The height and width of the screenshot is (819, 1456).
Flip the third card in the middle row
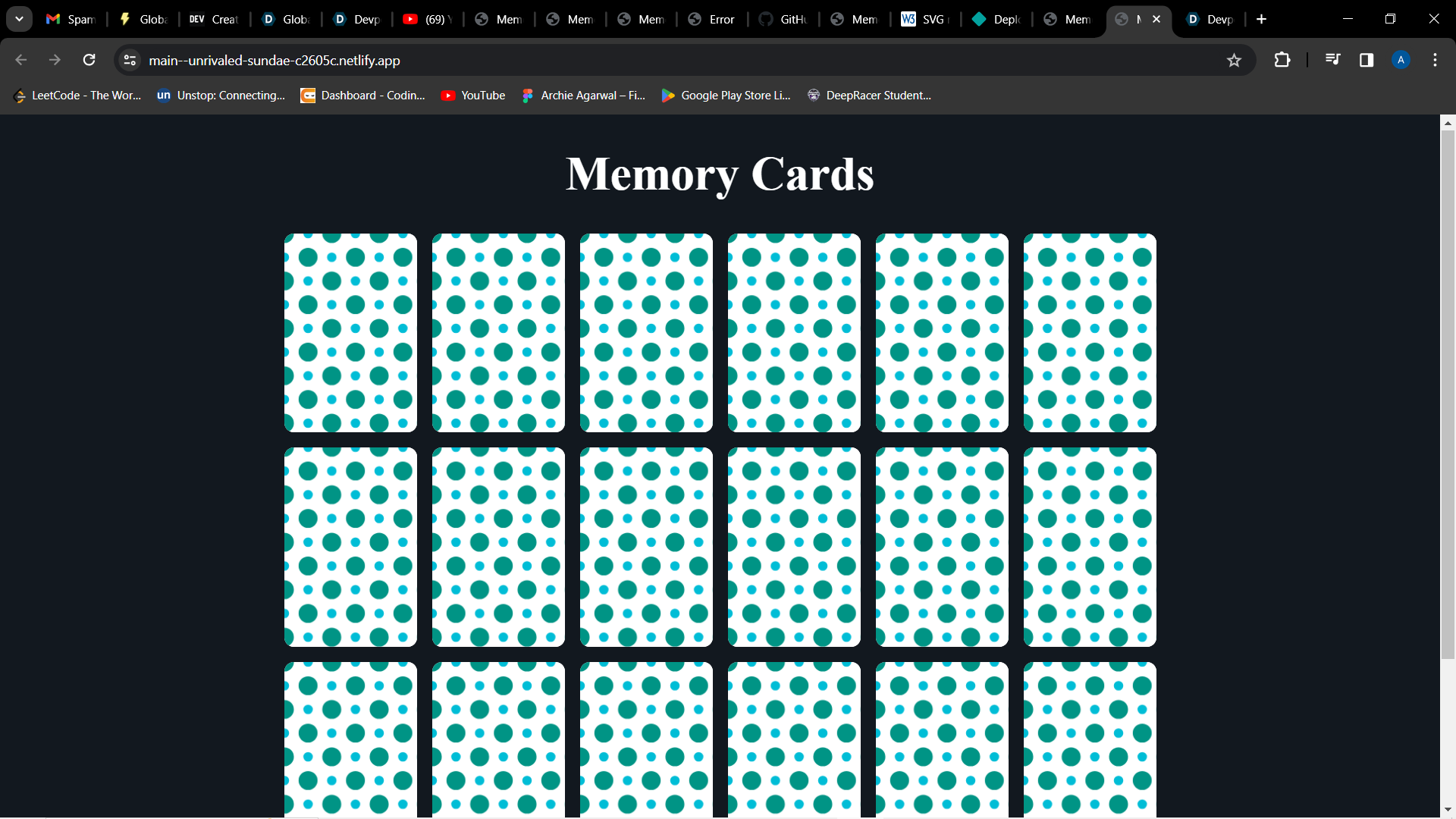pyautogui.click(x=646, y=547)
